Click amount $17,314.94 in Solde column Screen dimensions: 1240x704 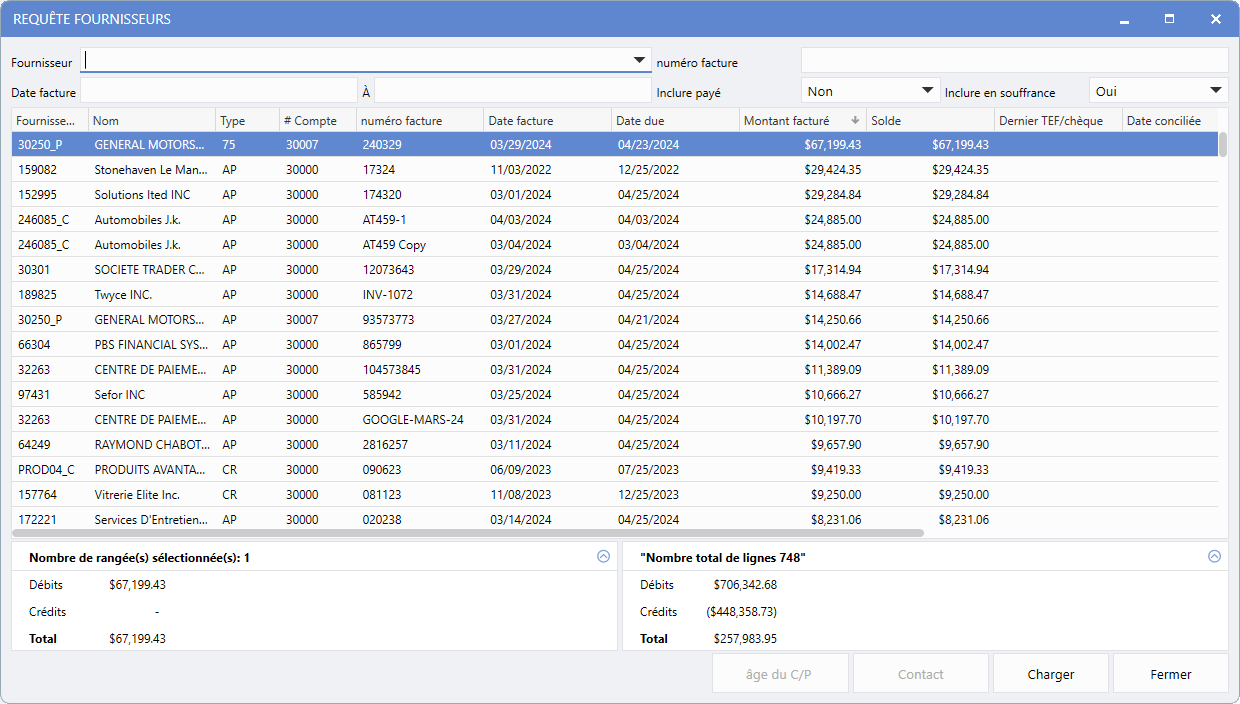pyautogui.click(x=960, y=270)
